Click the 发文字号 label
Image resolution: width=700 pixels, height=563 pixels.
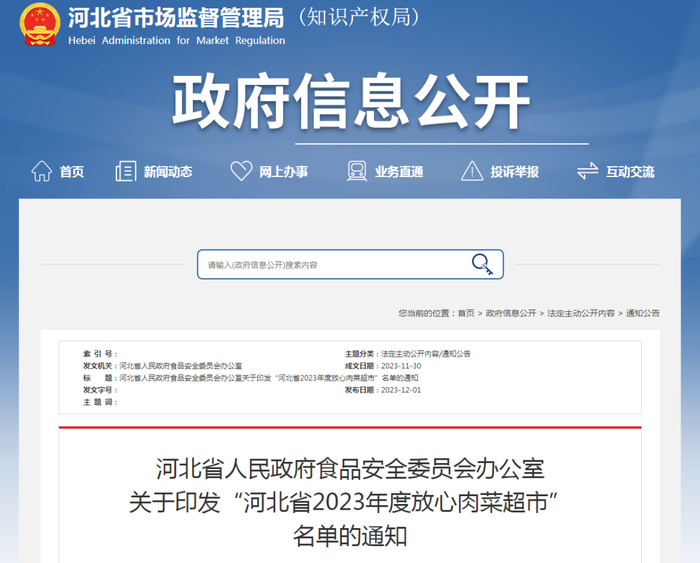100,390
